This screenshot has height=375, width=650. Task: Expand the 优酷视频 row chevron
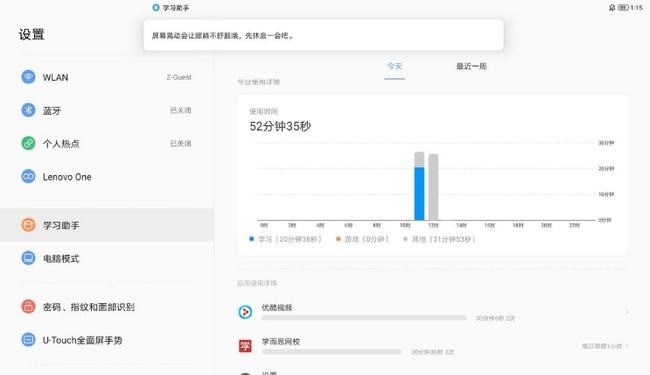pos(627,312)
